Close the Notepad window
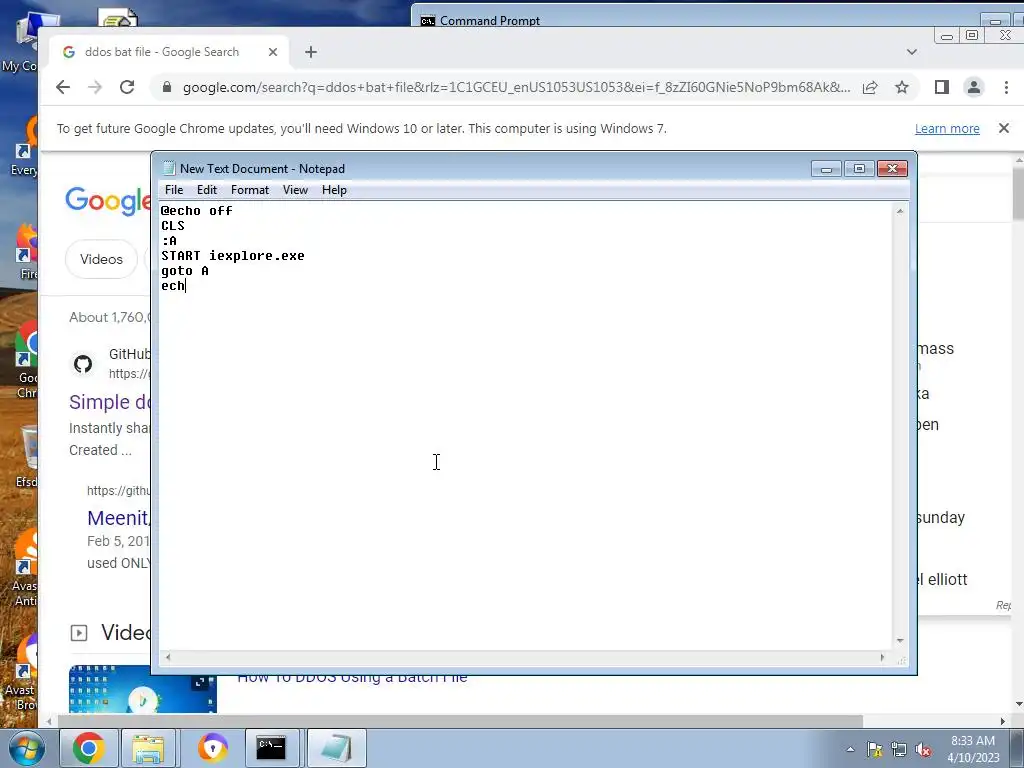The height and width of the screenshot is (768, 1024). (892, 169)
